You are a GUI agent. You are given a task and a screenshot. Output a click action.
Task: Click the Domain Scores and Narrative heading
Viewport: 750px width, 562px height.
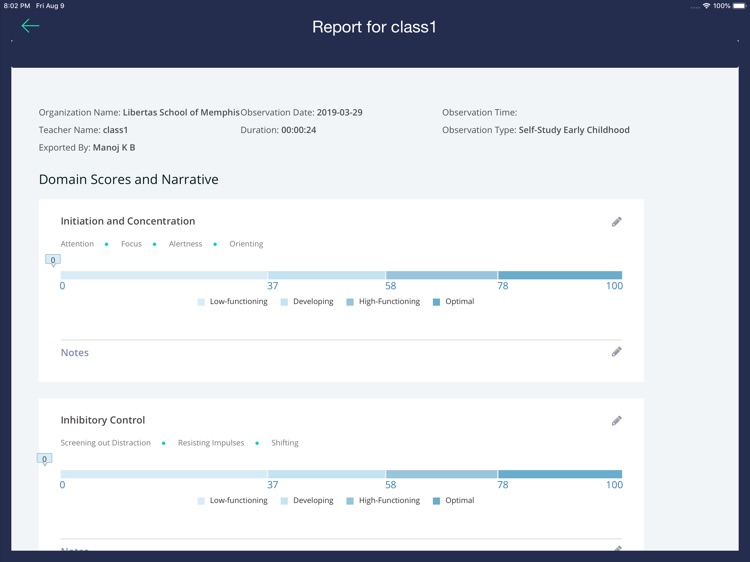point(129,179)
